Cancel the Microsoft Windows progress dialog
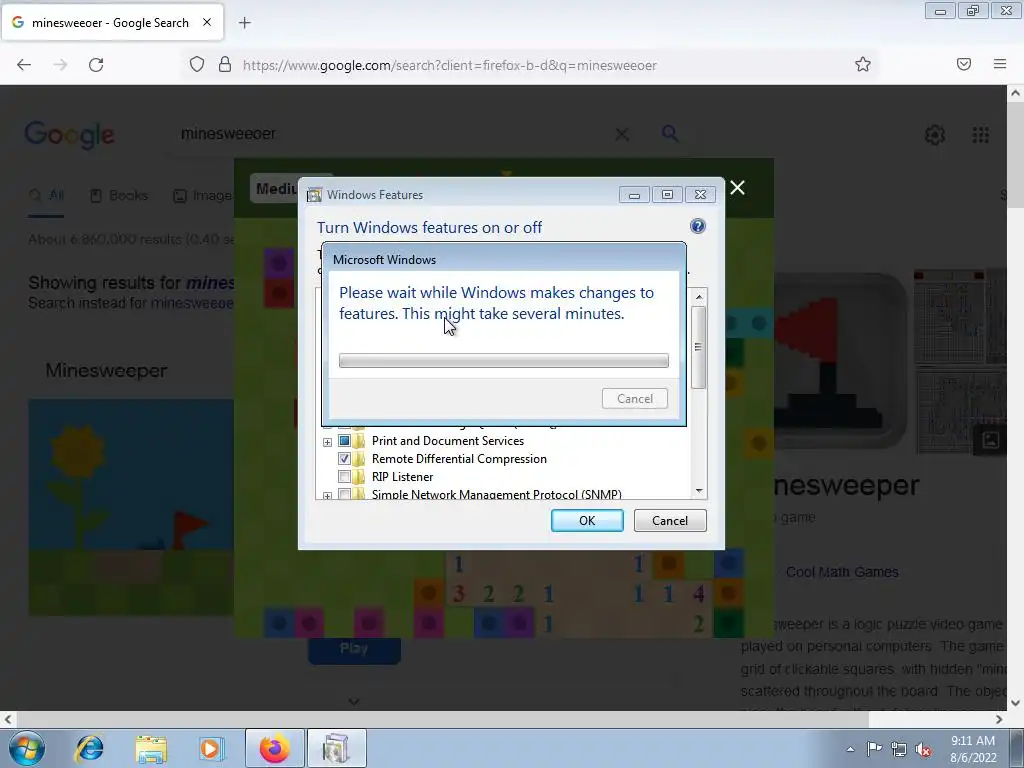The width and height of the screenshot is (1024, 768). point(635,398)
